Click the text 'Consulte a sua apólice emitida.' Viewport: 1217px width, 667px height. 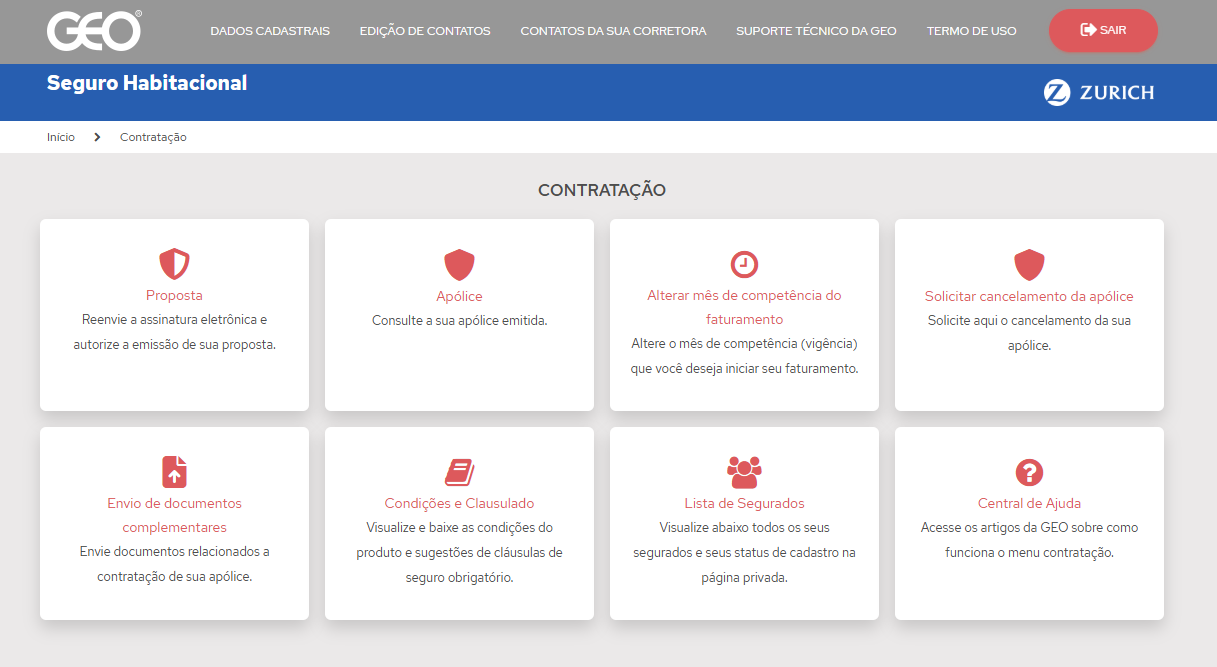point(459,321)
